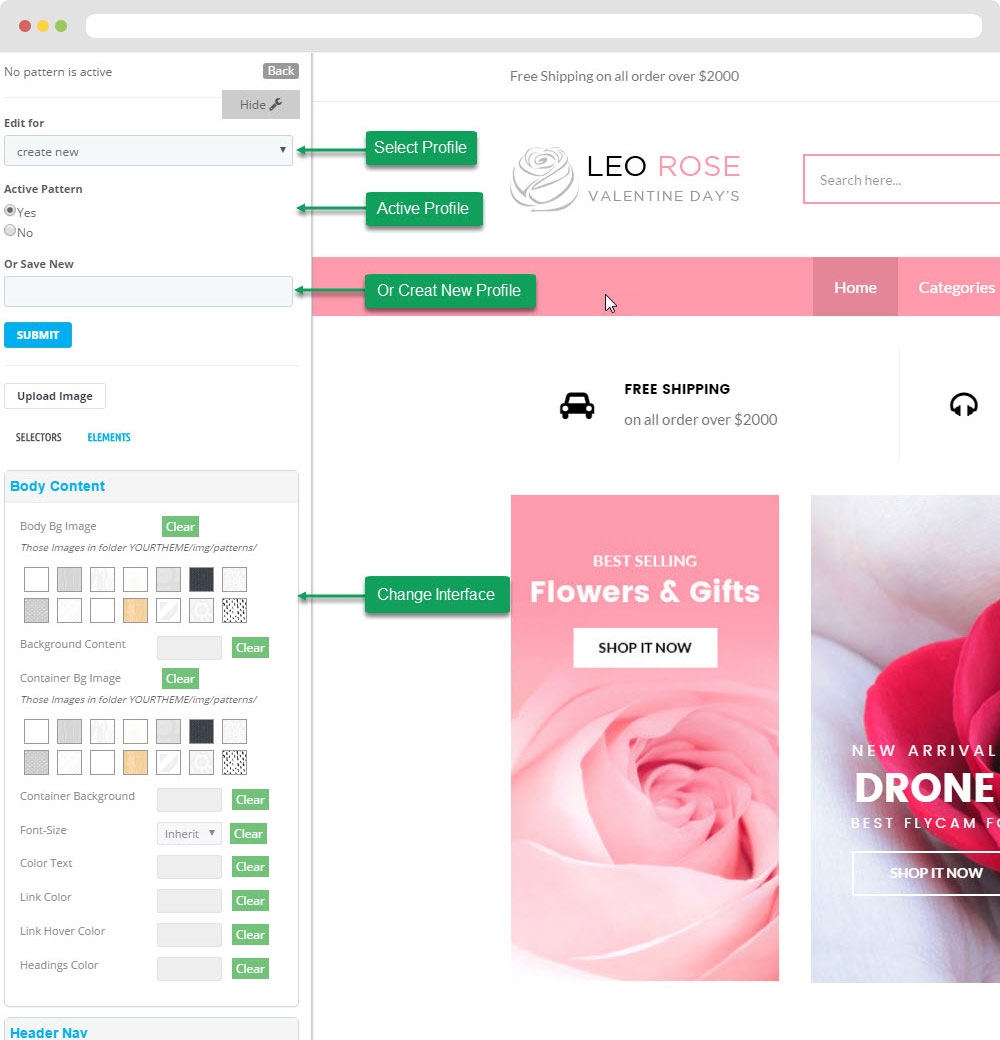This screenshot has width=1000, height=1040.
Task: Click the headphones icon
Action: (963, 405)
